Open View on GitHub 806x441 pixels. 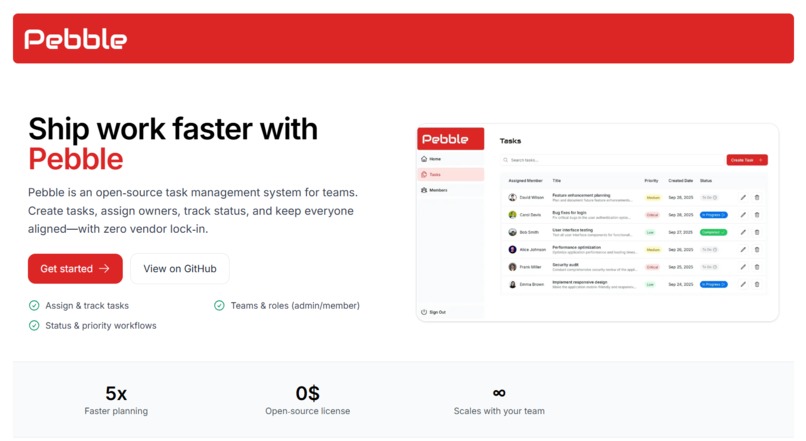pos(179,268)
